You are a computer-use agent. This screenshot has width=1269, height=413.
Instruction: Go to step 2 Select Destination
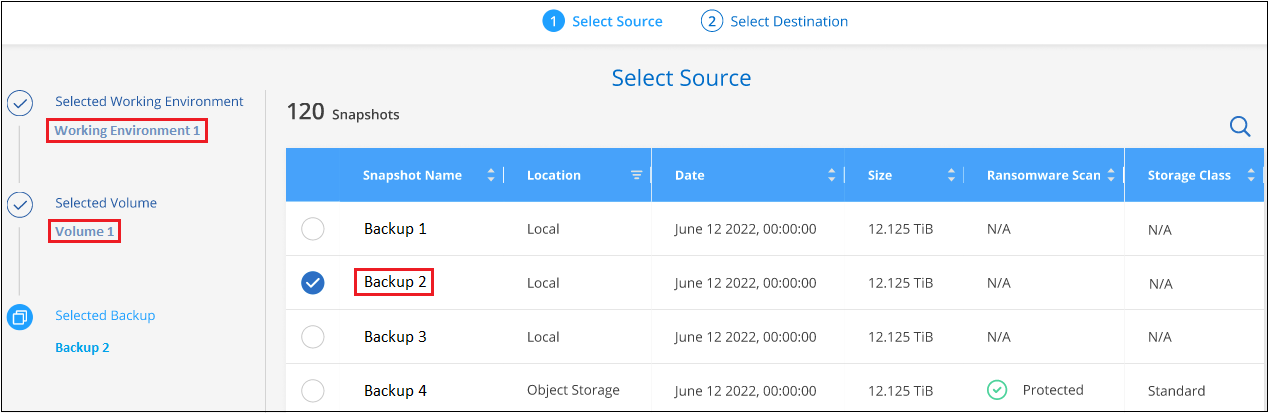775,21
